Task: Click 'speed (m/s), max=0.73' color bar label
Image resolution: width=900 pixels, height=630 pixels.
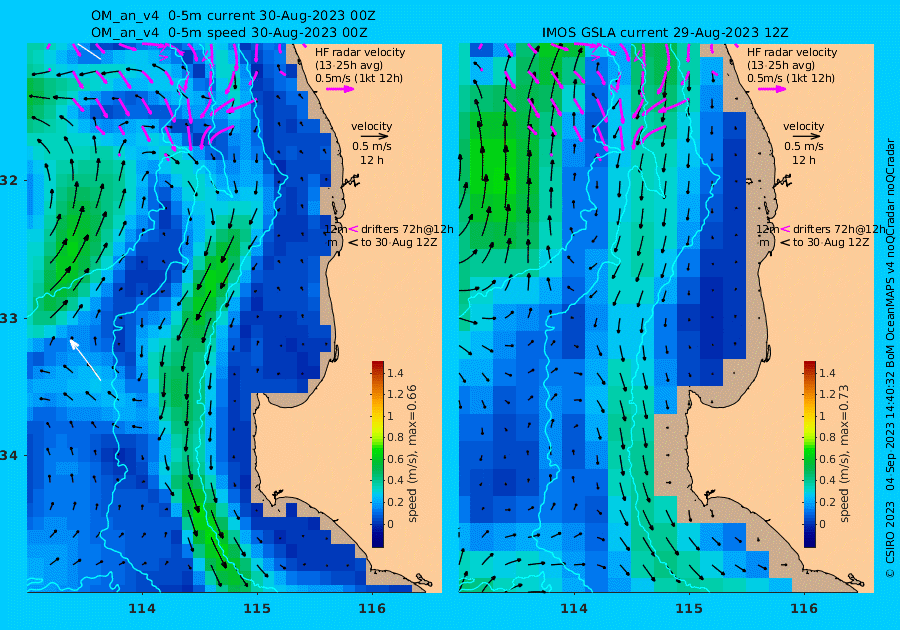Action: coord(844,454)
